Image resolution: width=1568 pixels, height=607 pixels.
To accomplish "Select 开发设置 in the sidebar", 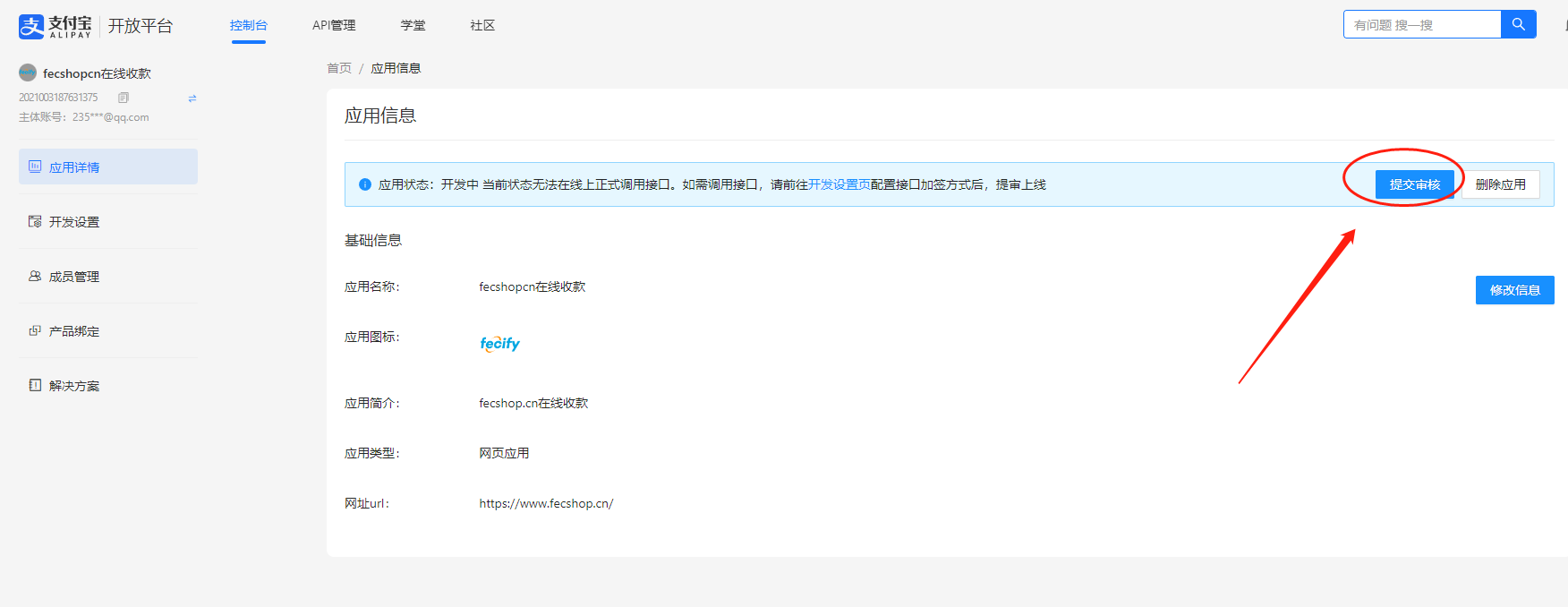I will click(x=108, y=221).
